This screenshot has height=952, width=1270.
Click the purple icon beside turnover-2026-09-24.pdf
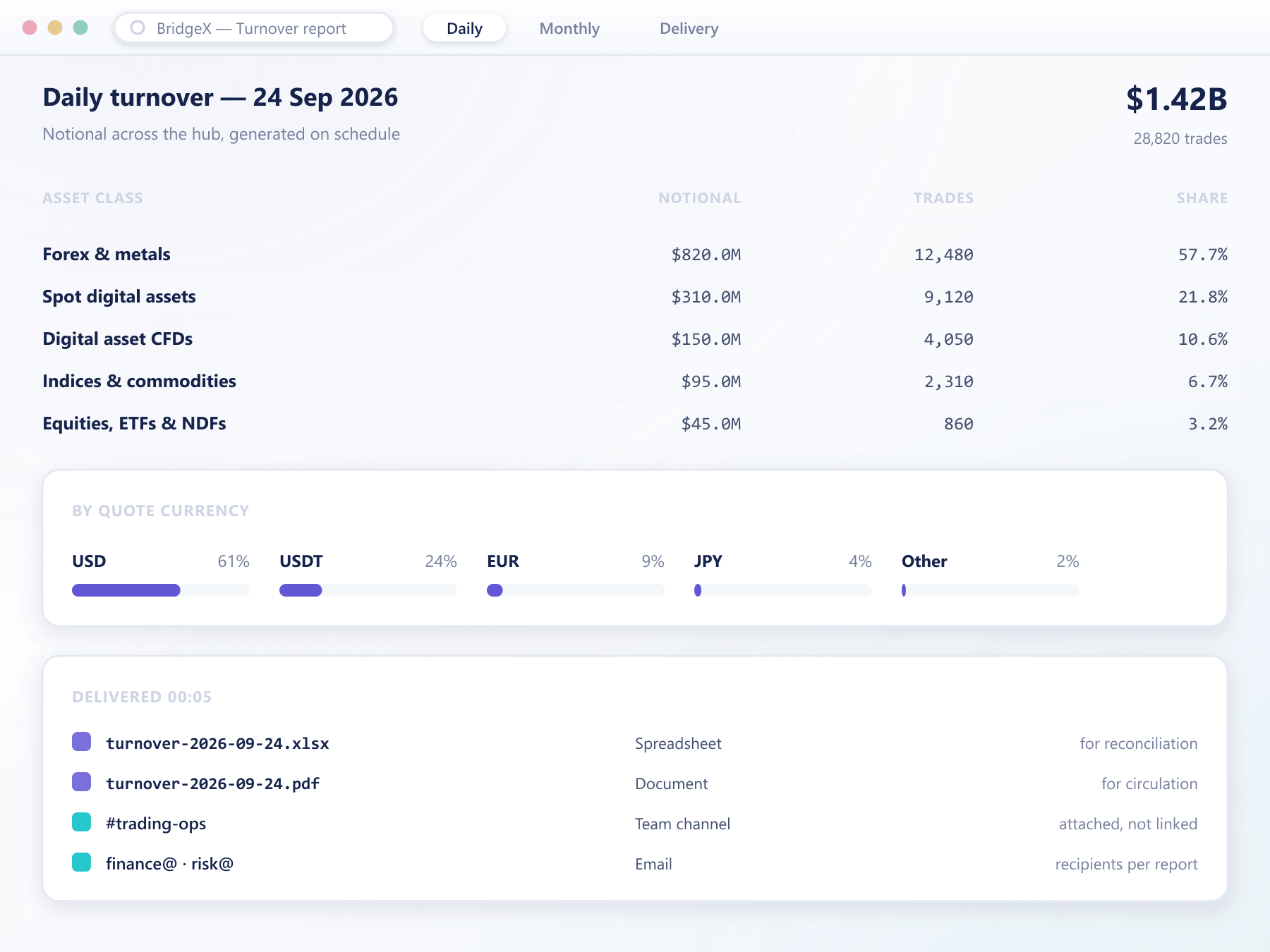click(x=82, y=782)
